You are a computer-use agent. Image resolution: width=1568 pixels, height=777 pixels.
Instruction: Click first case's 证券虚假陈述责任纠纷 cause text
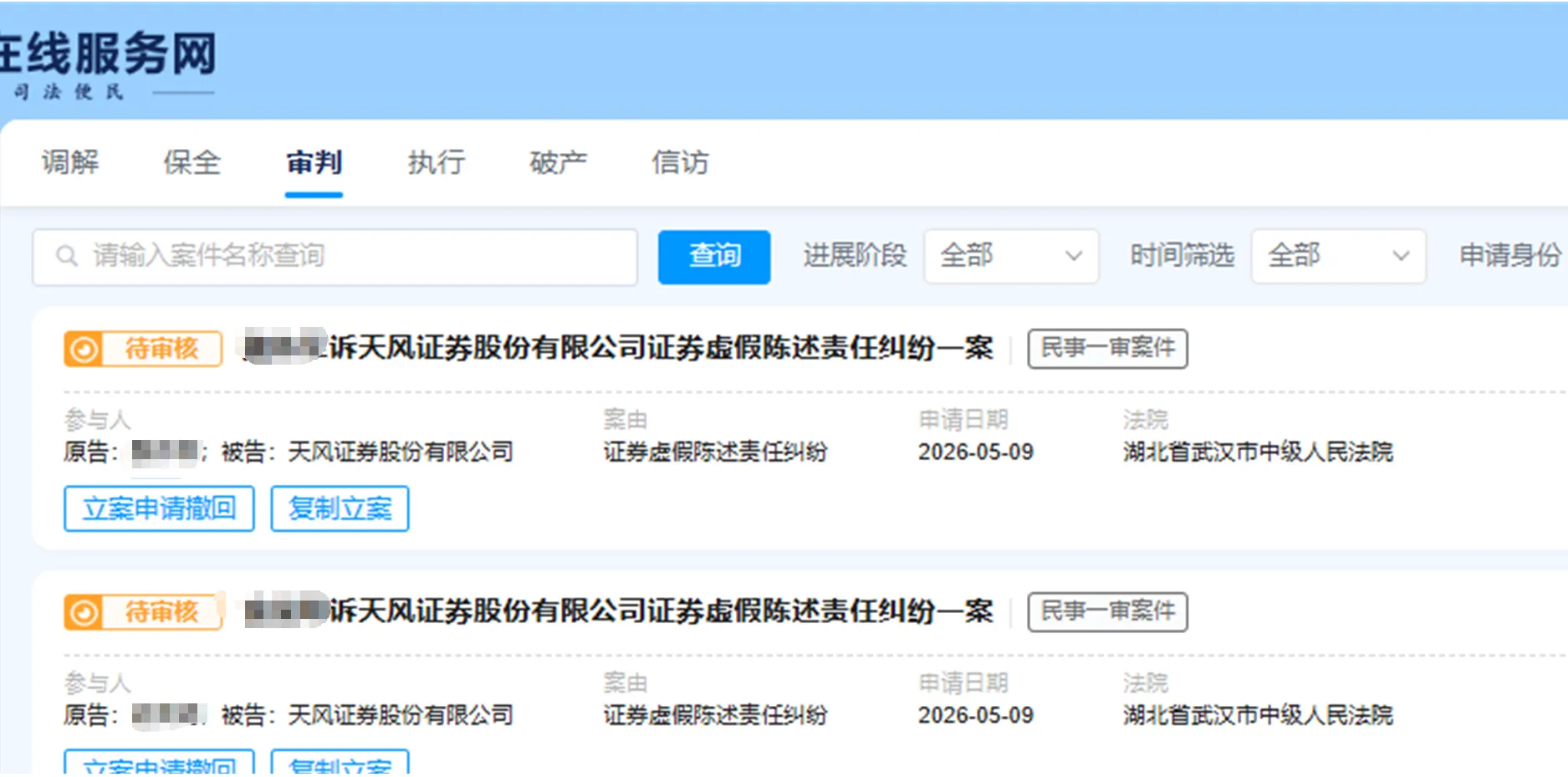coord(715,452)
